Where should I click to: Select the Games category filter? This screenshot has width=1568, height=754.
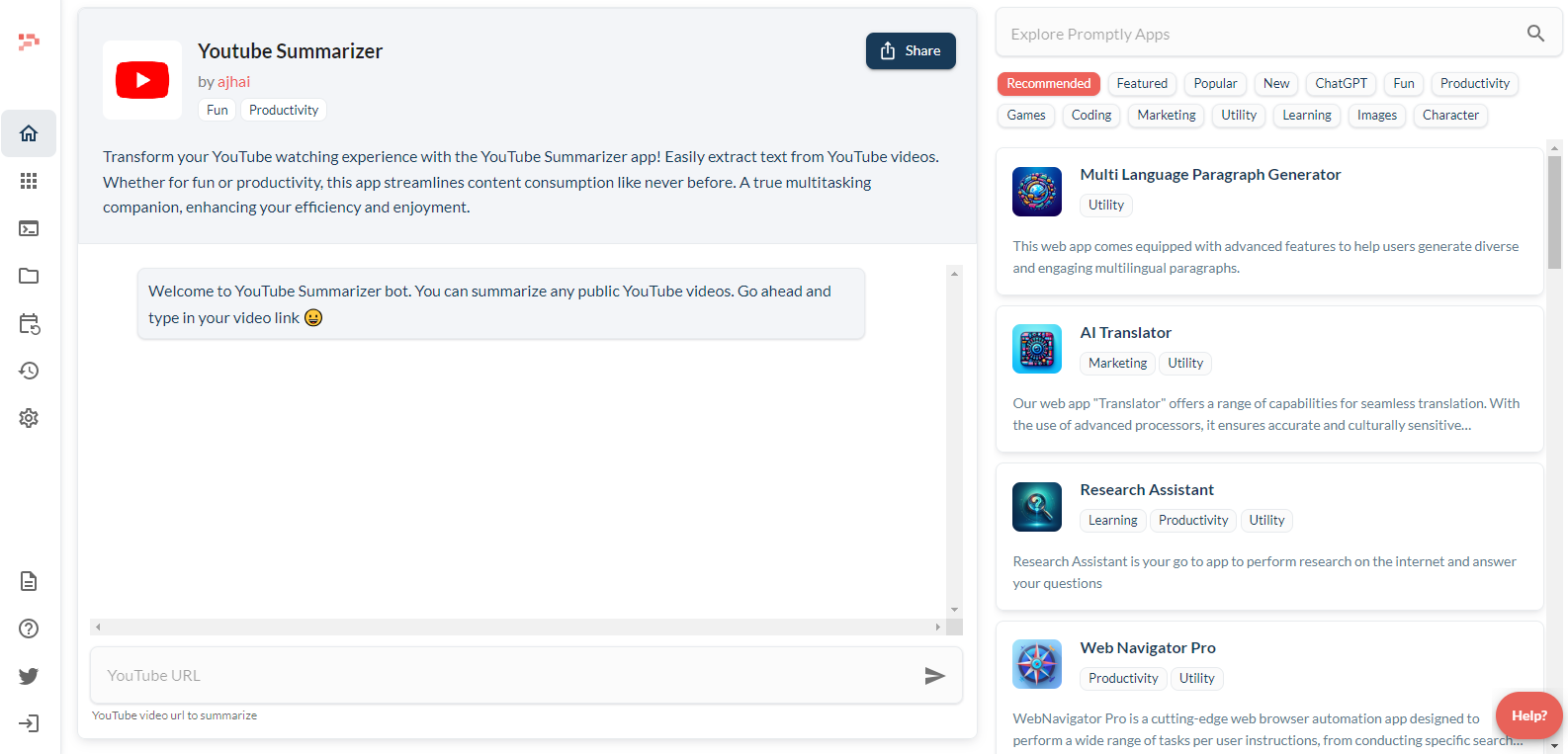(x=1026, y=116)
